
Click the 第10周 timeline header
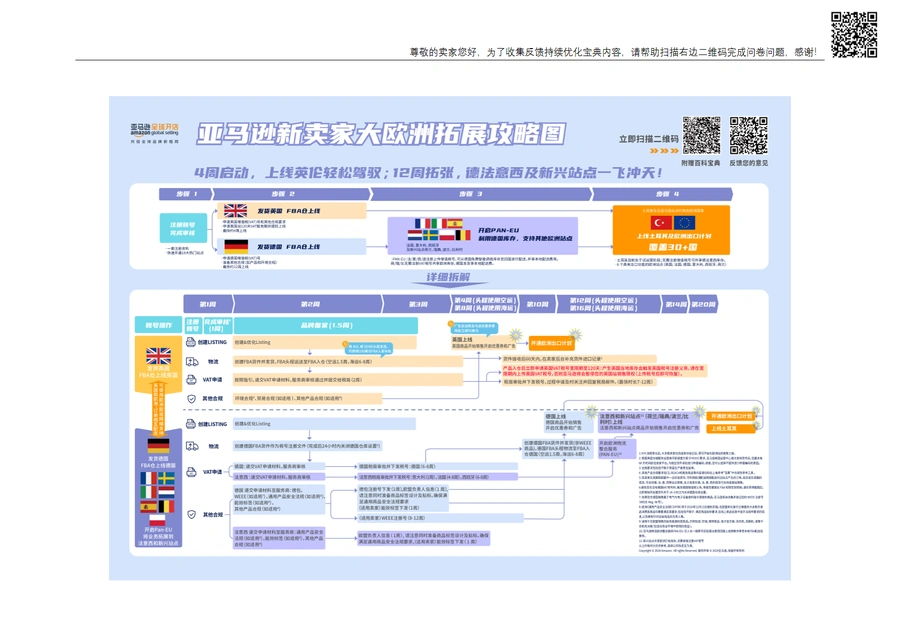tap(538, 304)
